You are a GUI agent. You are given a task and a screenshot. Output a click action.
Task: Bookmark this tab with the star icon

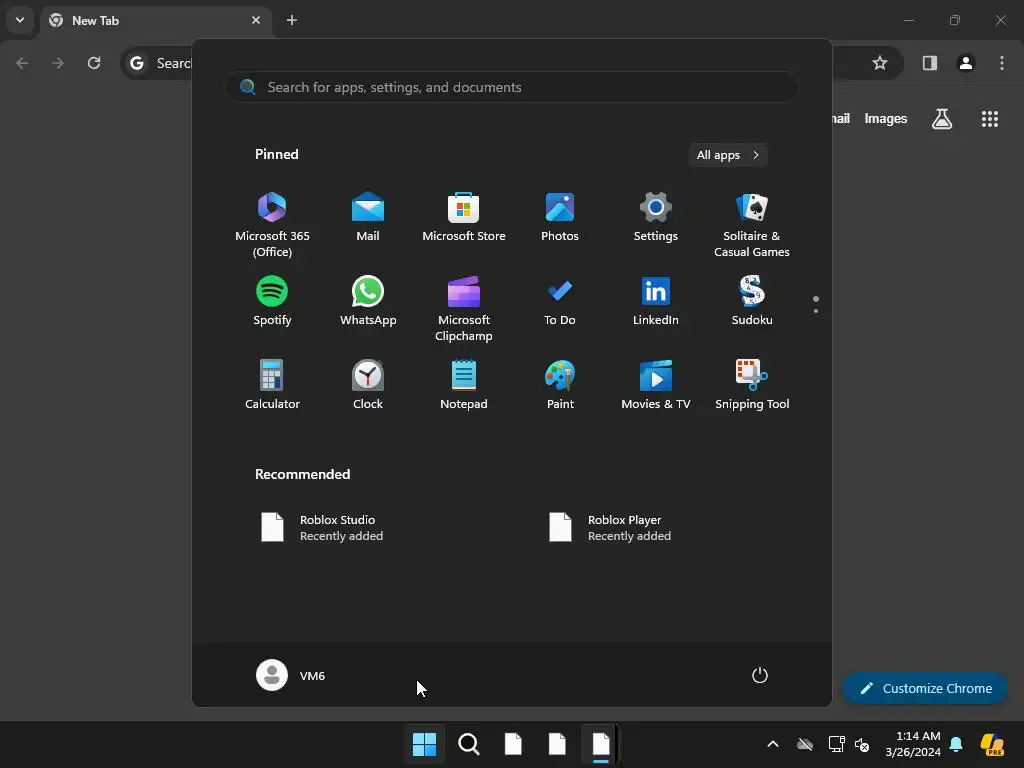click(880, 63)
